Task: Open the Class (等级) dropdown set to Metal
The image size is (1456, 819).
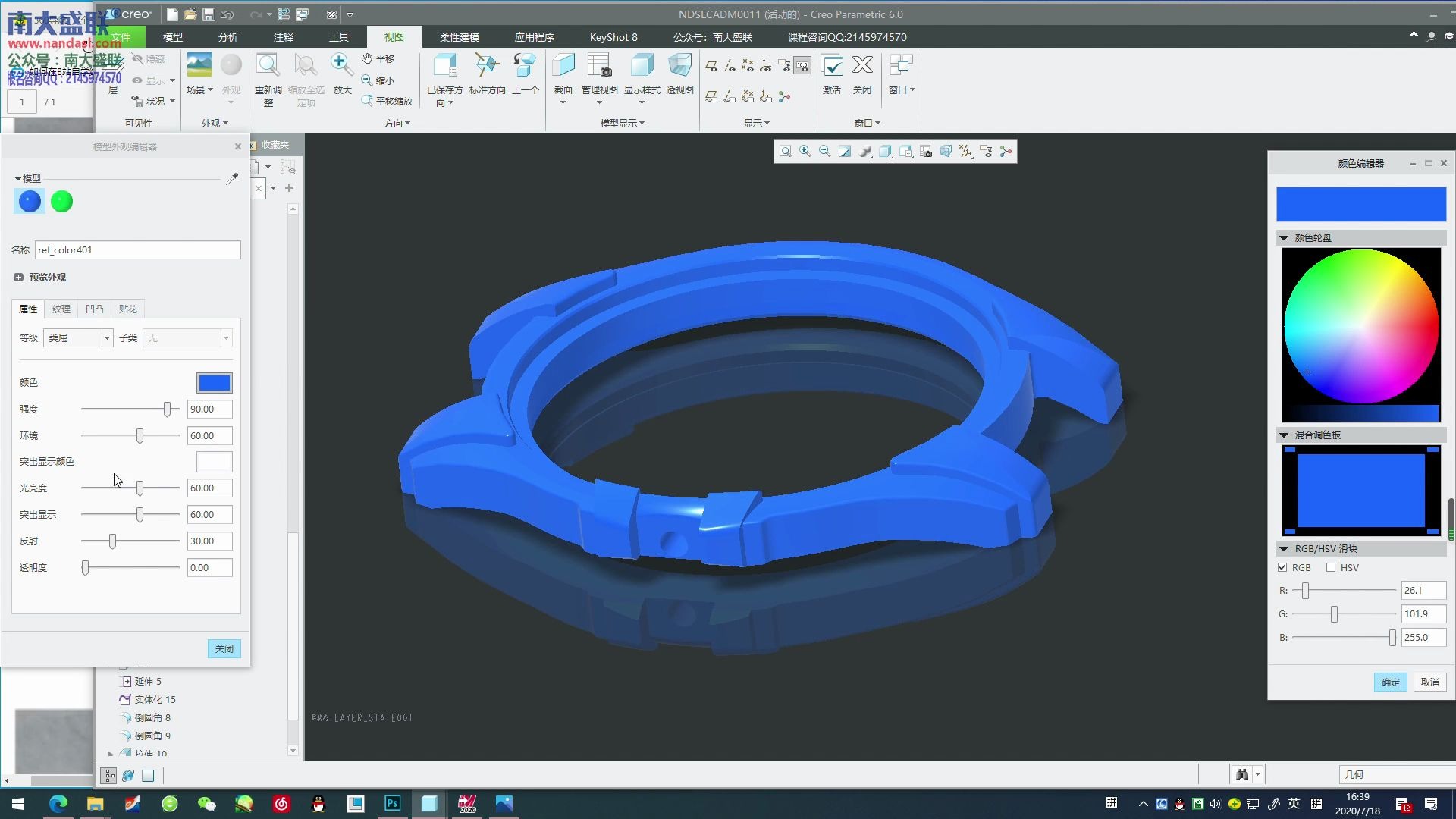Action: [107, 338]
